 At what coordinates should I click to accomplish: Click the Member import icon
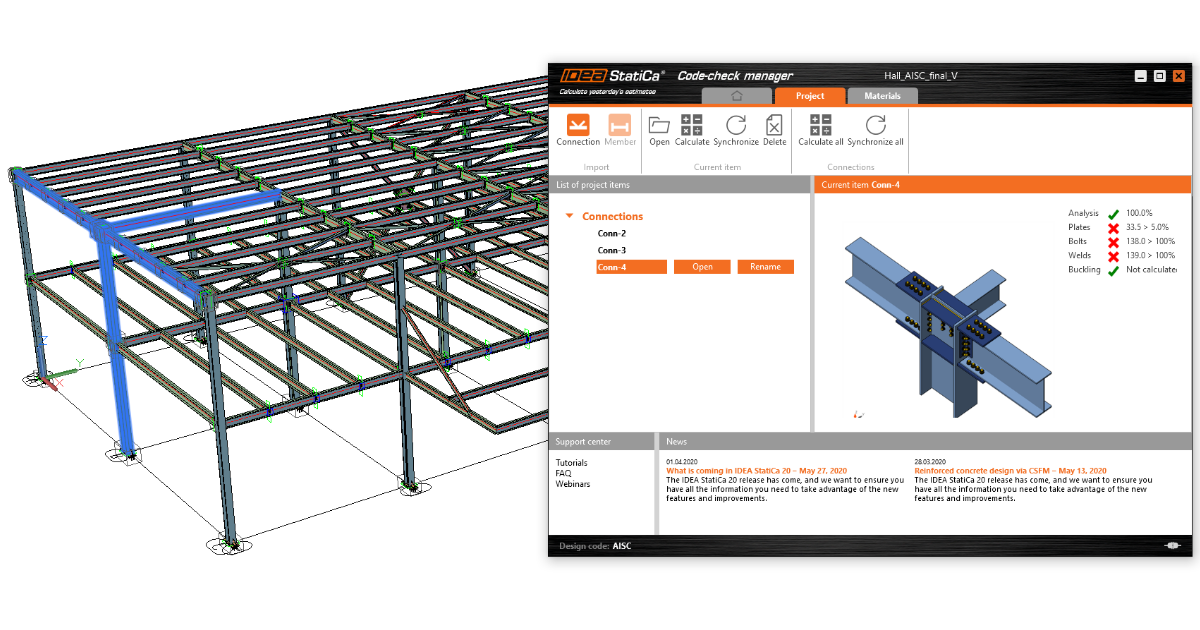[620, 125]
